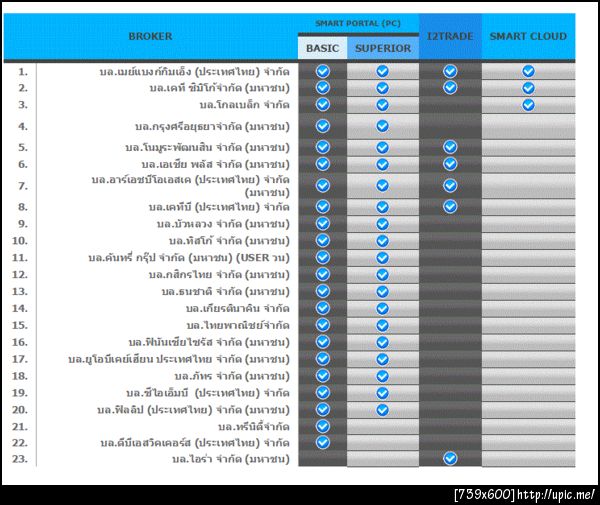The image size is (600, 505).
Task: Click the I2TRADE checkmark in row 5
Action: [x=450, y=147]
